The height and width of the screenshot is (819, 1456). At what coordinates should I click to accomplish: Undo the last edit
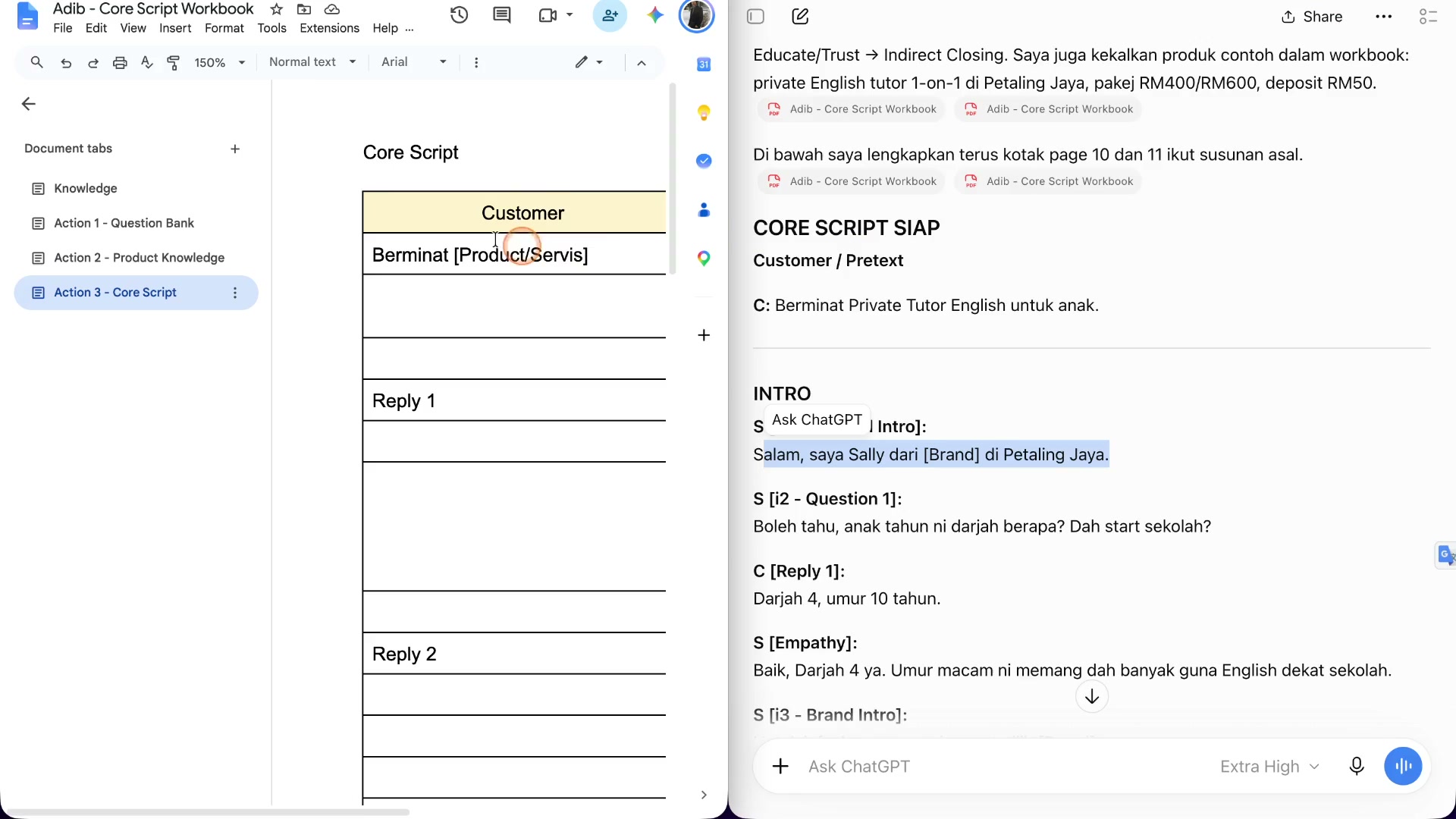tap(66, 62)
